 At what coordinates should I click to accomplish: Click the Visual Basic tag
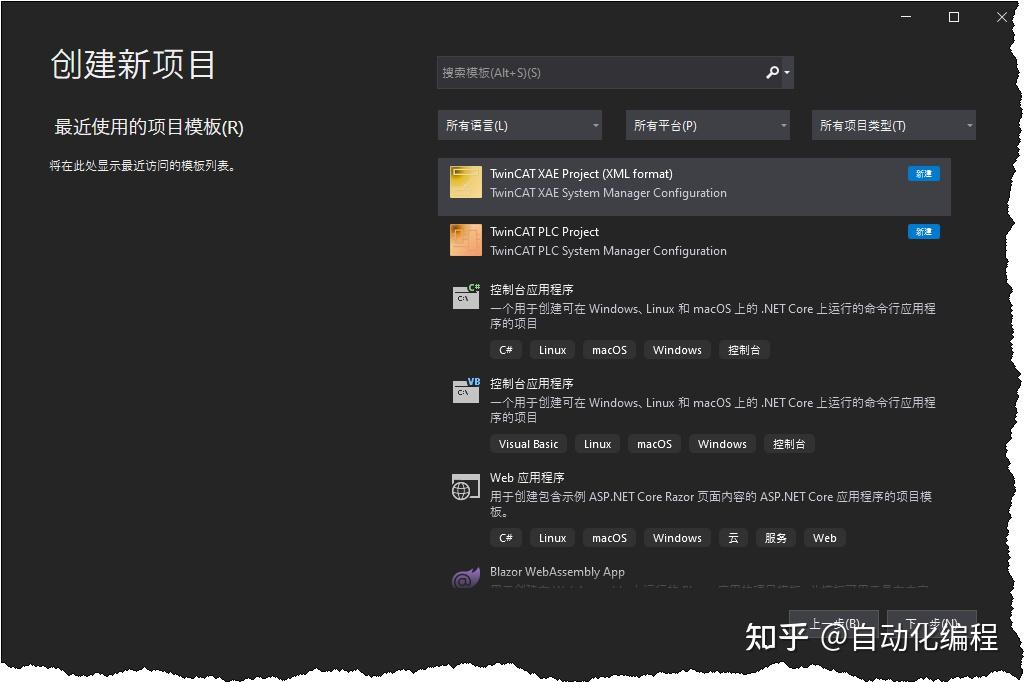528,444
